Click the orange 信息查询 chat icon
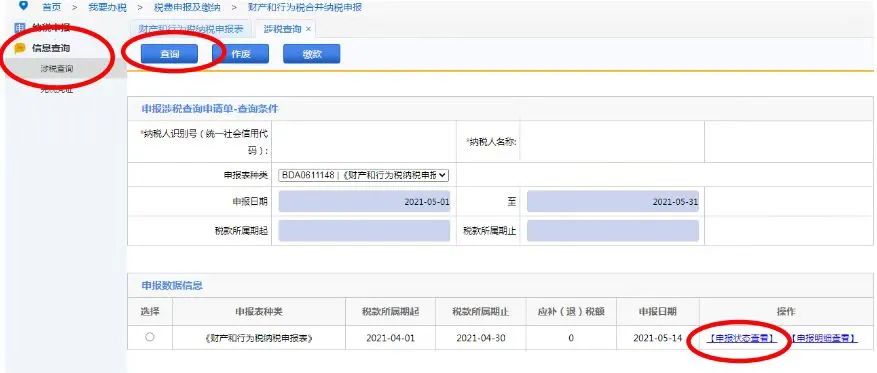The height and width of the screenshot is (373, 877). [20, 49]
